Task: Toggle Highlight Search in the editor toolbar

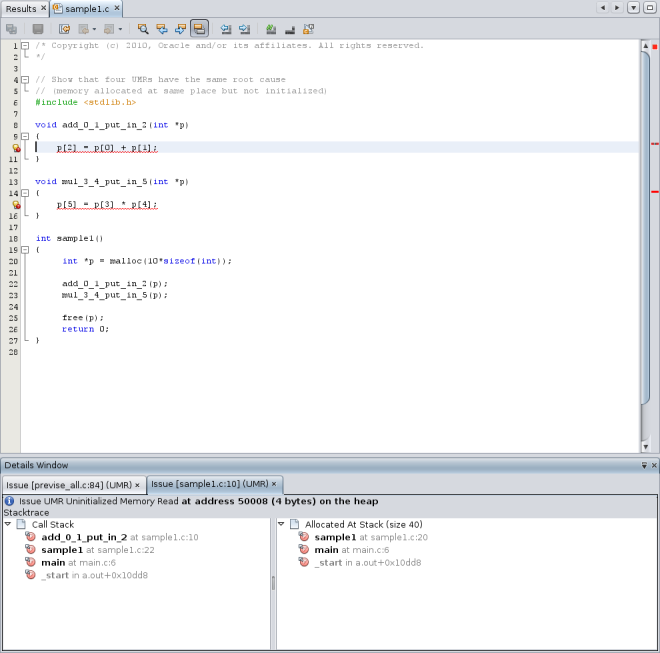Action: 199,29
